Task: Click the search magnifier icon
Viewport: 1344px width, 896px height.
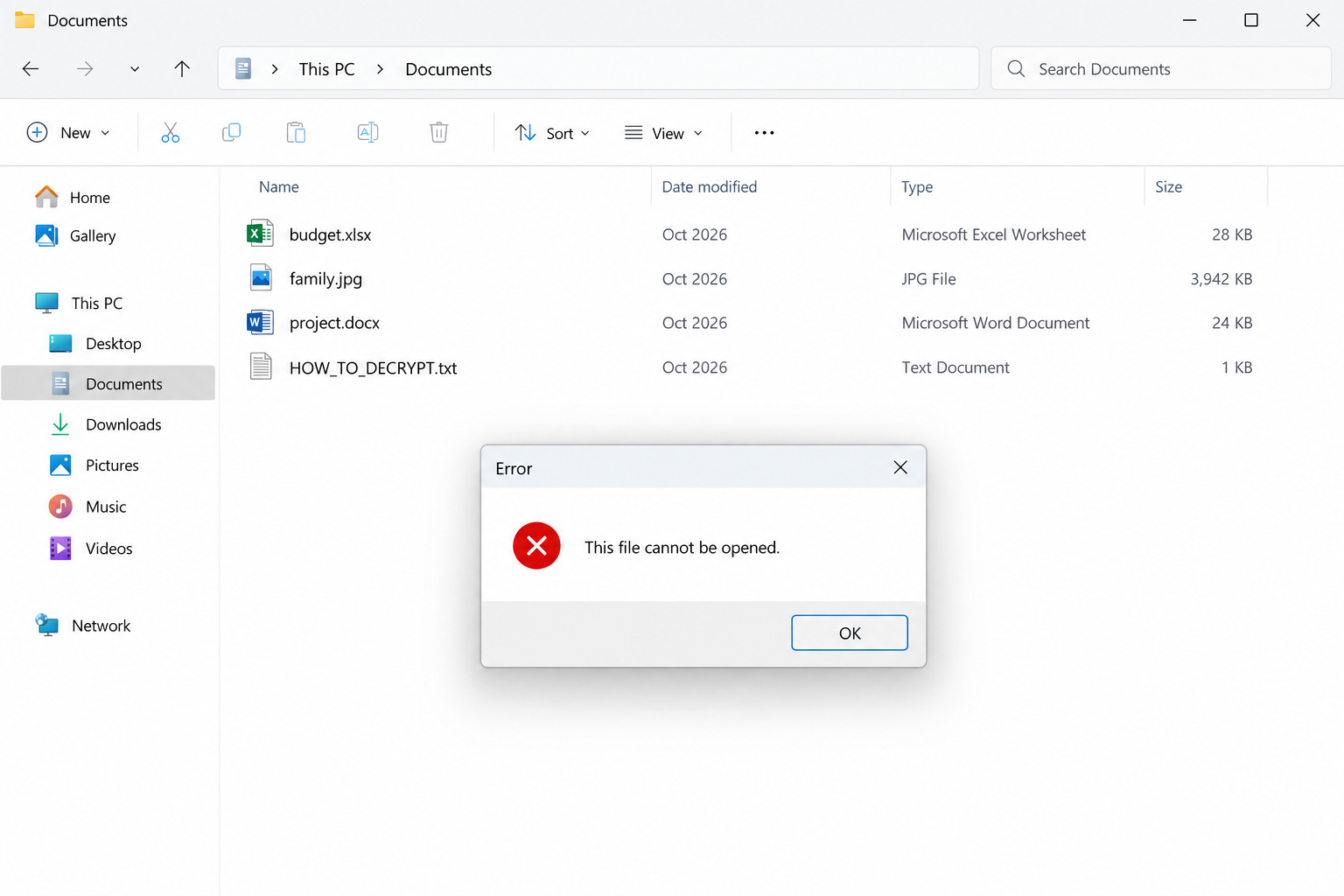Action: click(1016, 68)
